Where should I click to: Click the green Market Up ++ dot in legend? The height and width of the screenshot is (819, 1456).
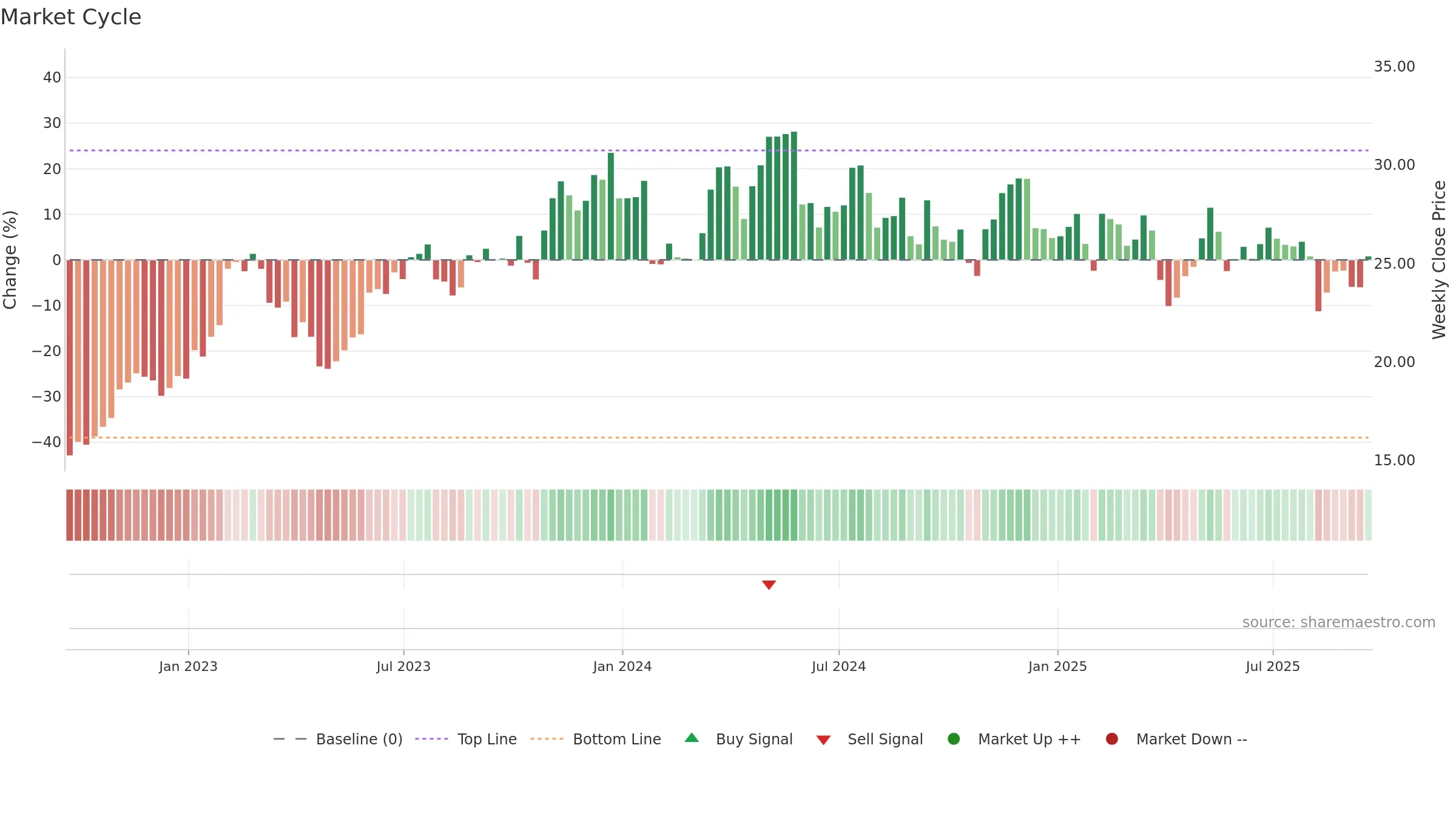(954, 739)
